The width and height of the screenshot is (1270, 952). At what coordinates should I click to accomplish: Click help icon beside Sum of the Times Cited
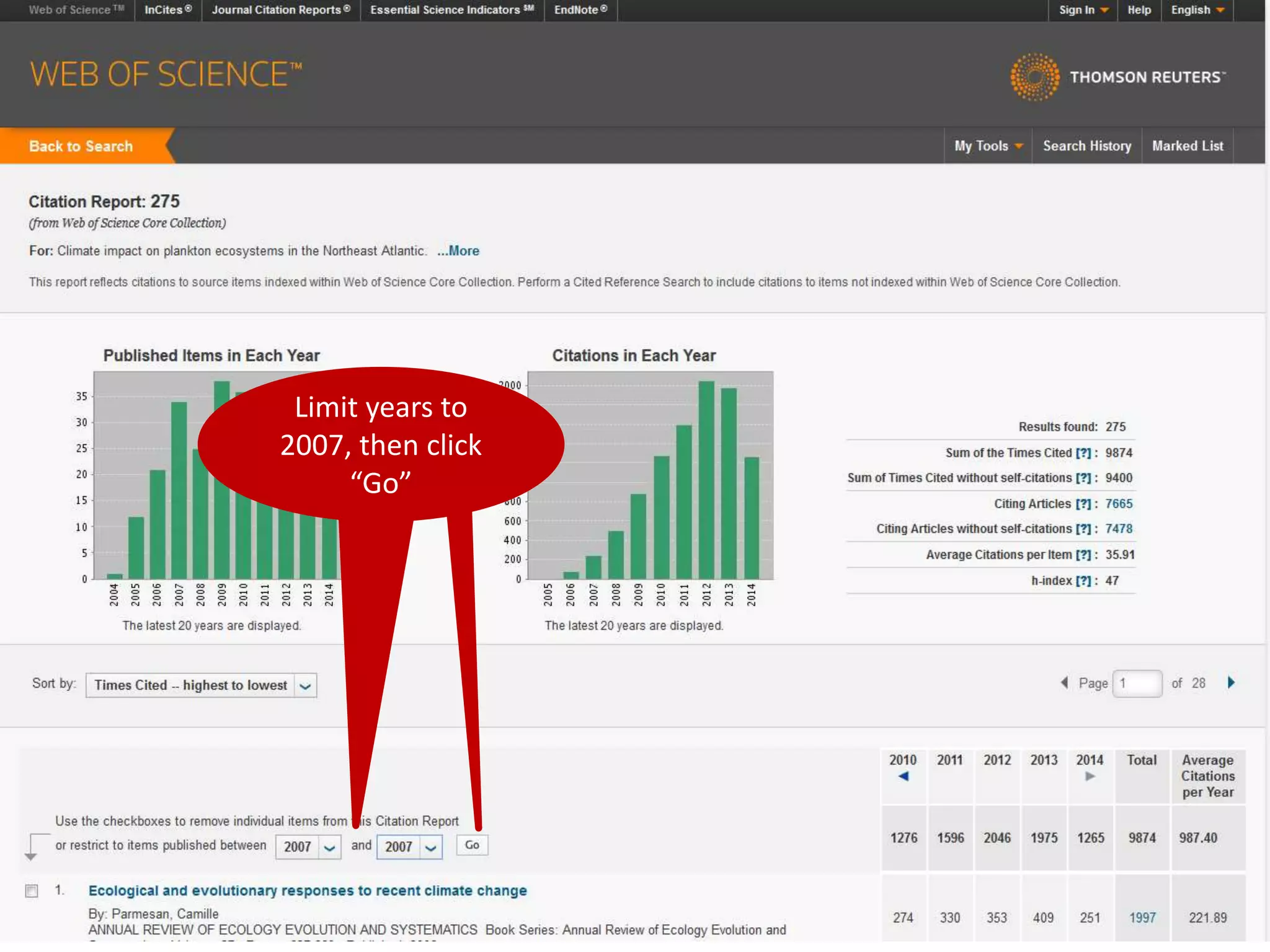tap(1083, 453)
